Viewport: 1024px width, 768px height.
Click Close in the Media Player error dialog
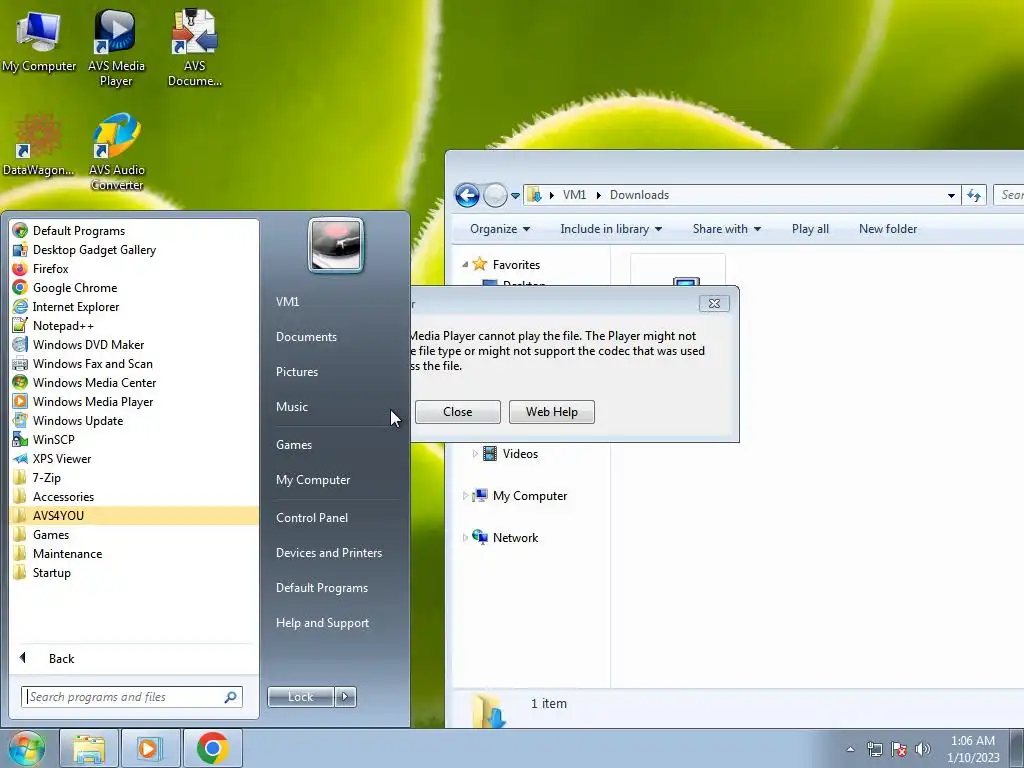point(458,412)
